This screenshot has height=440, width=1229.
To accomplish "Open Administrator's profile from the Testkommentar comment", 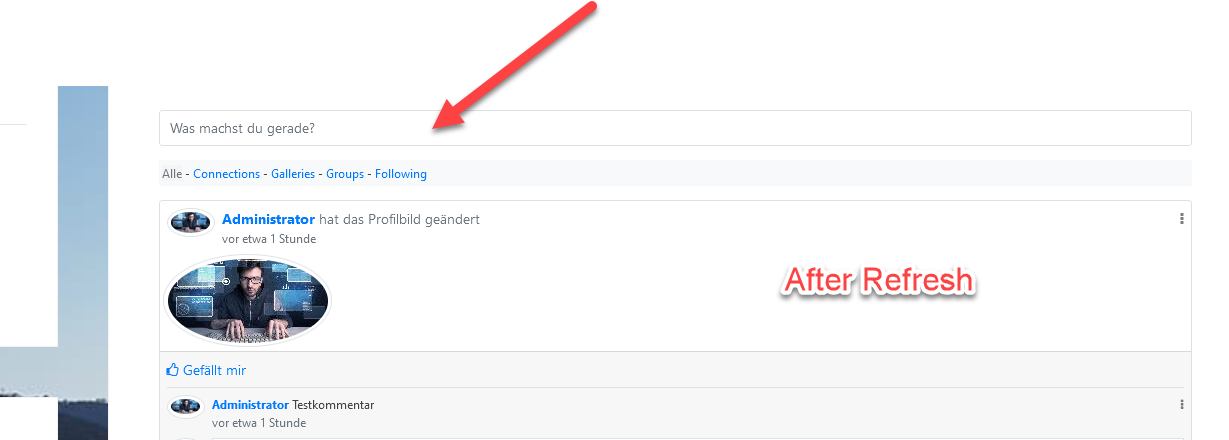I will pyautogui.click(x=250, y=405).
